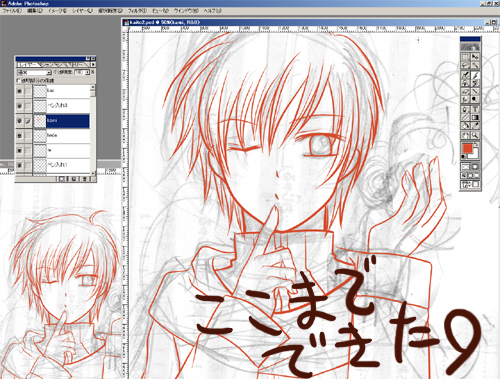Click the Jump To application button in toolbox
Viewport: 500px width, 379px height.
click(x=470, y=184)
